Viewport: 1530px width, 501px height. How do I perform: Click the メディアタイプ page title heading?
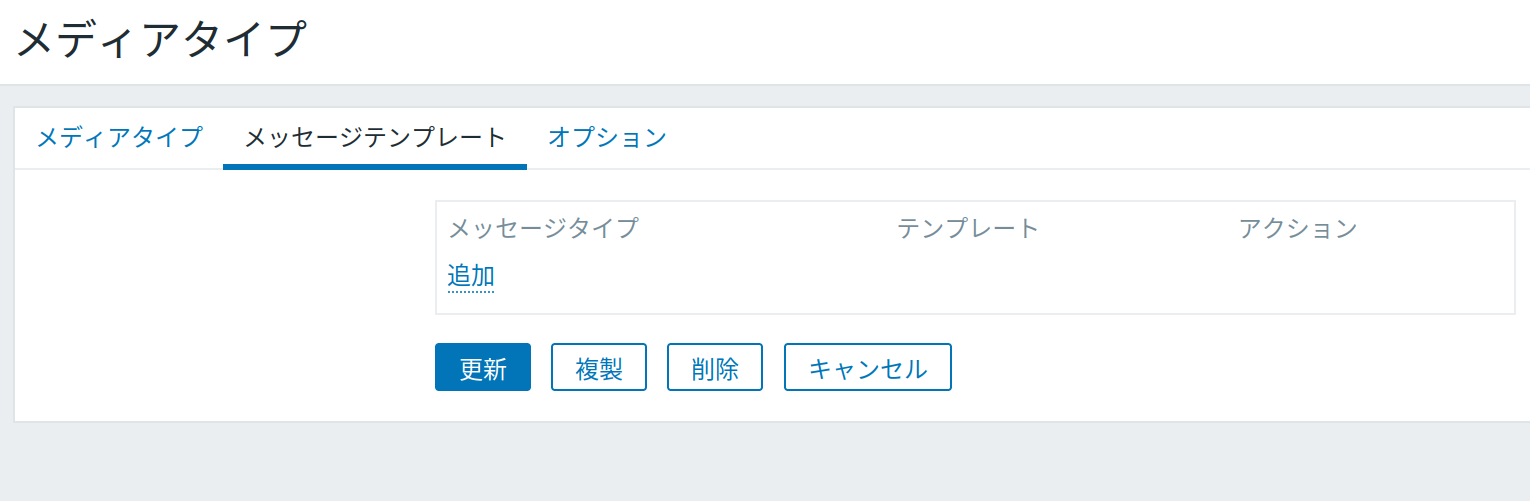tap(161, 40)
